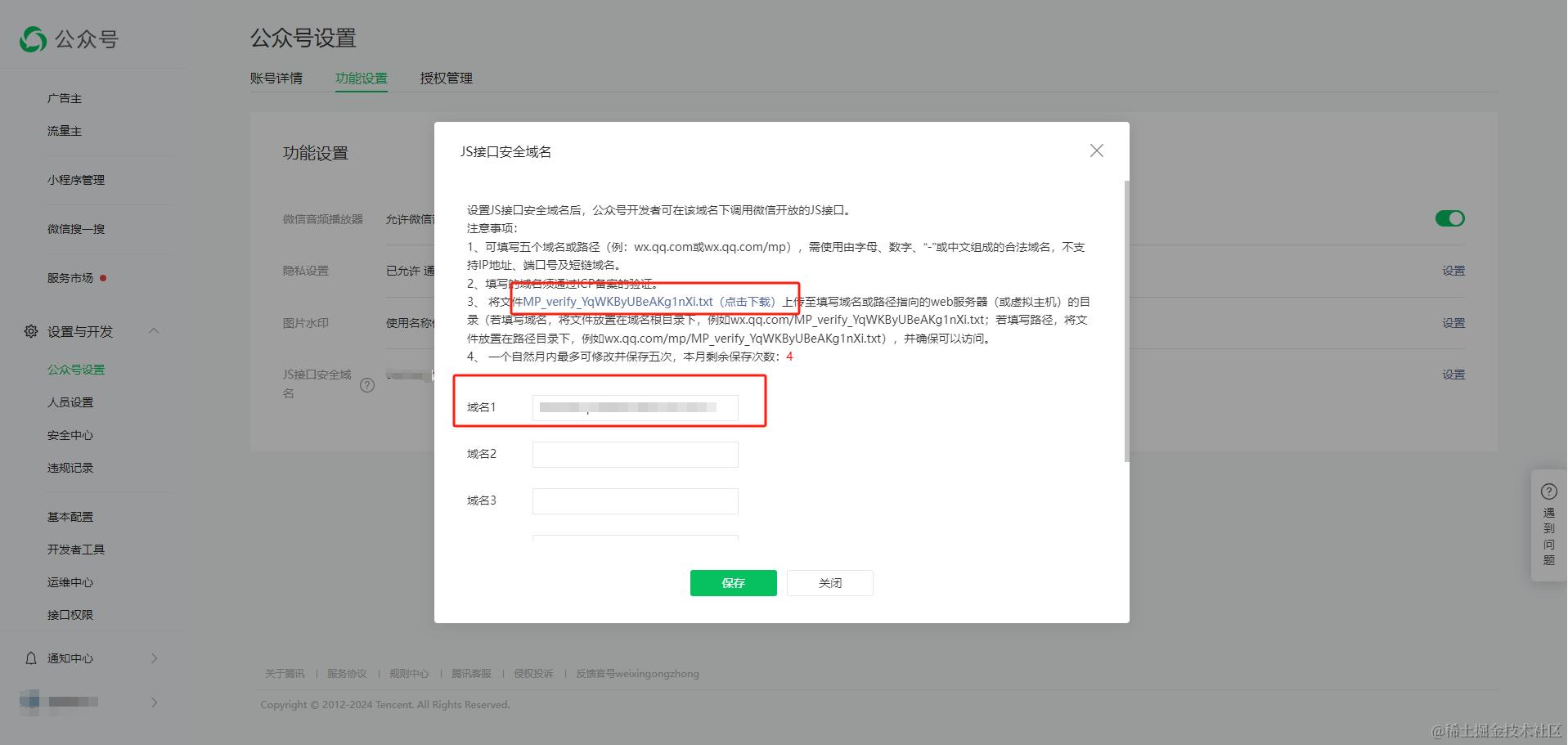
Task: Click the green 保存 button
Action: 734,583
